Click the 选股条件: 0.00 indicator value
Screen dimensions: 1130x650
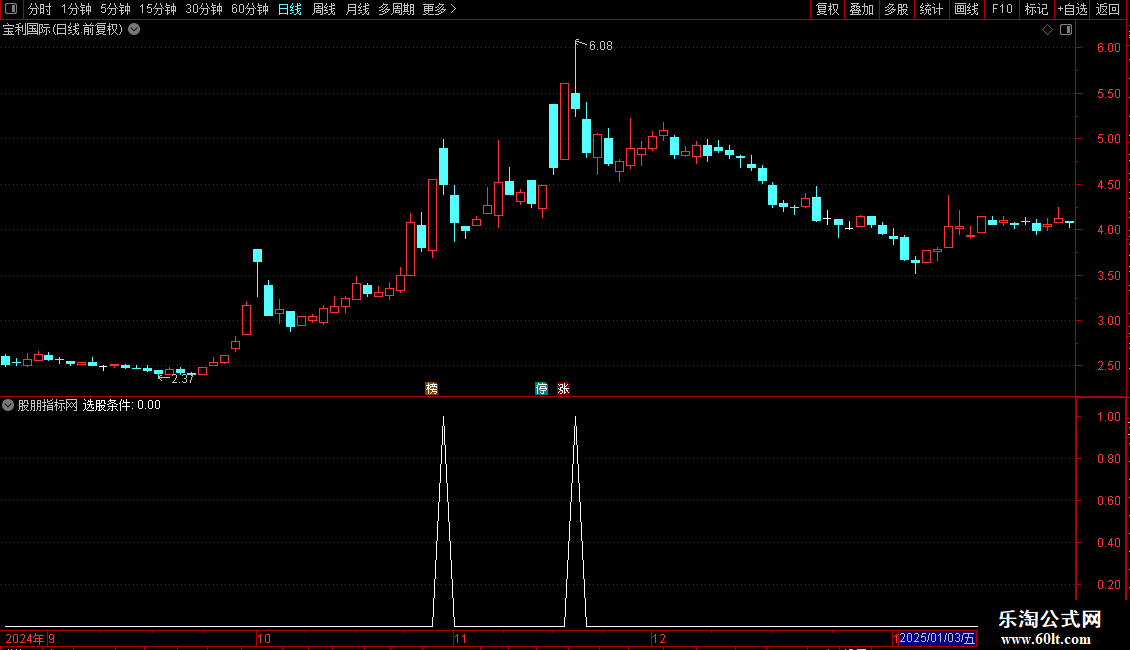coord(122,405)
